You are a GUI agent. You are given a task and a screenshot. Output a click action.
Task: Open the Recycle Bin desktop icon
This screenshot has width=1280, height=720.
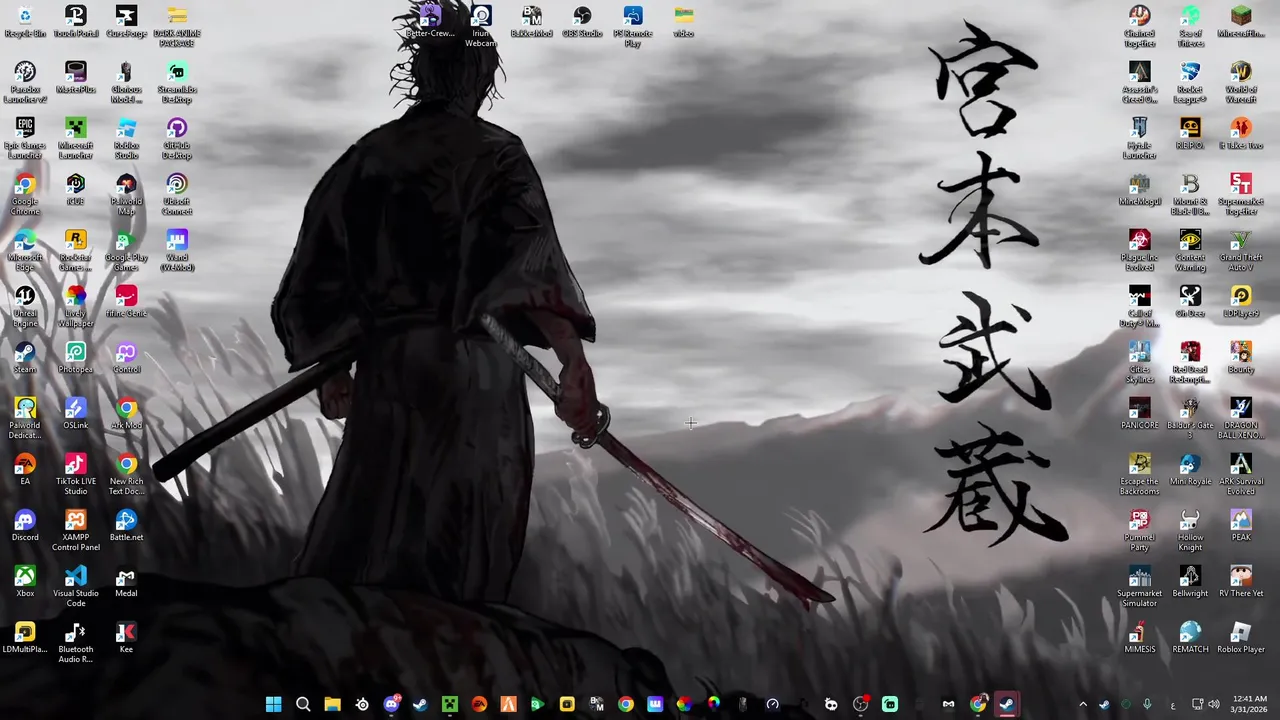(x=25, y=22)
